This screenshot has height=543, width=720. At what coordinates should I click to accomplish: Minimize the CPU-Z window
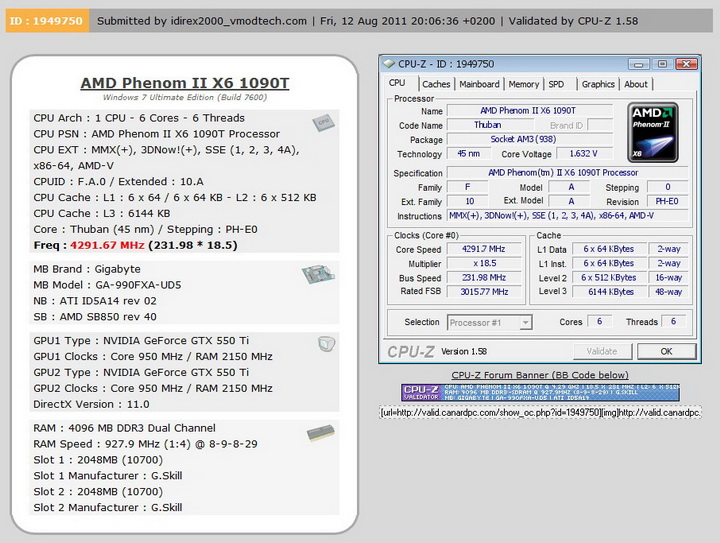pyautogui.click(x=638, y=64)
